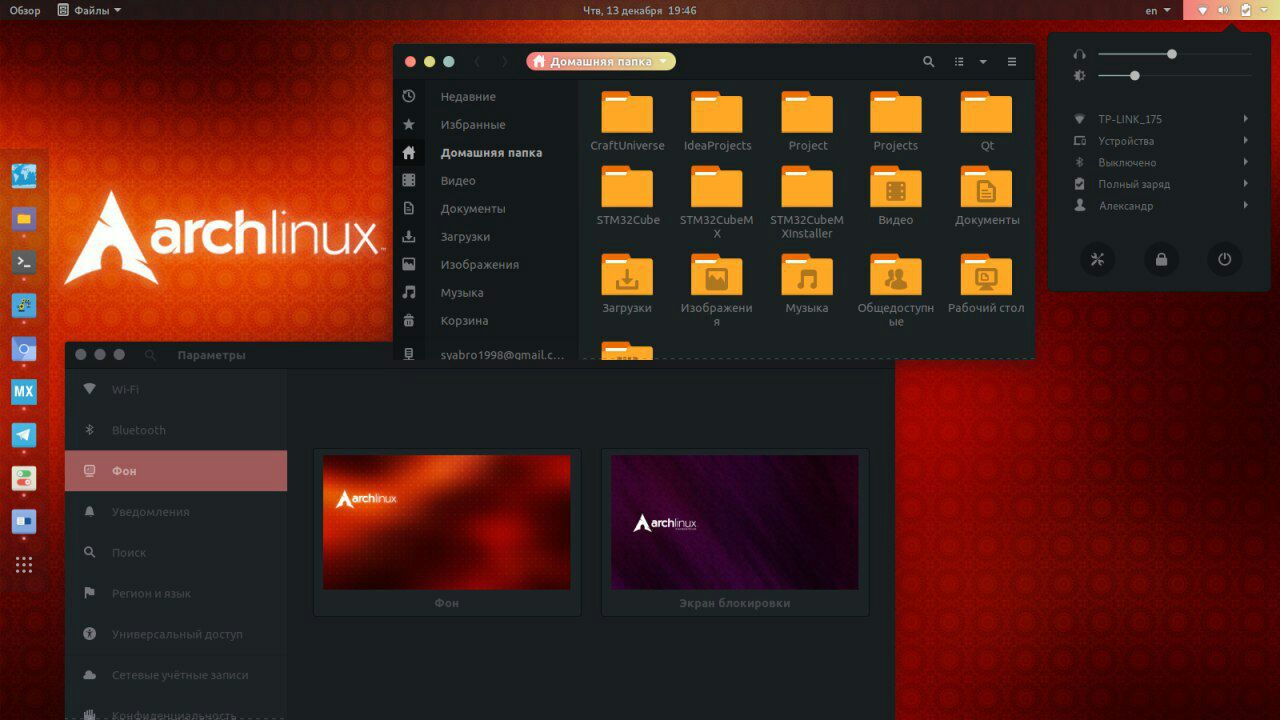Open the Project folder

(807, 122)
